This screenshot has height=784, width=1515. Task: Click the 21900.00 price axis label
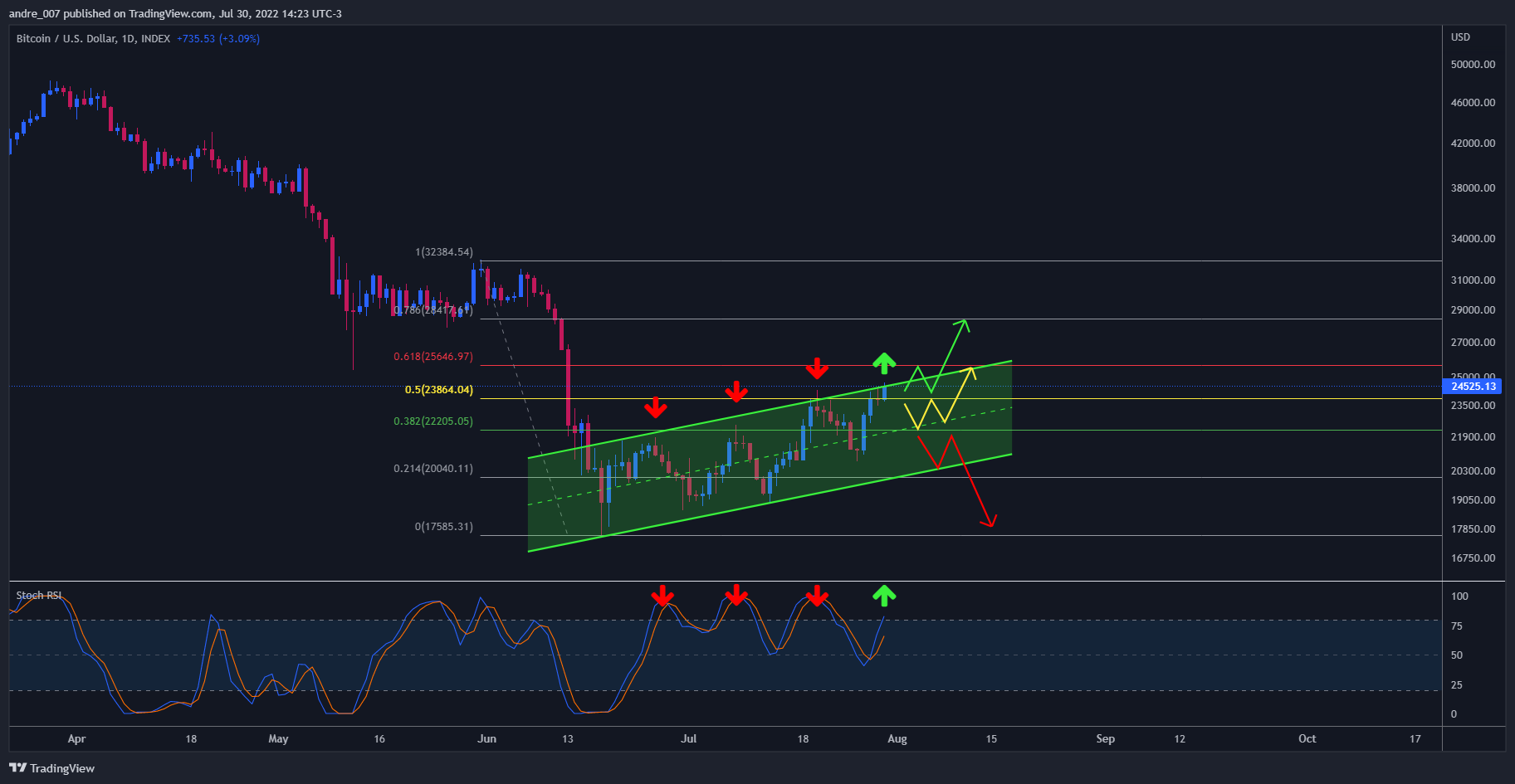[x=1473, y=437]
